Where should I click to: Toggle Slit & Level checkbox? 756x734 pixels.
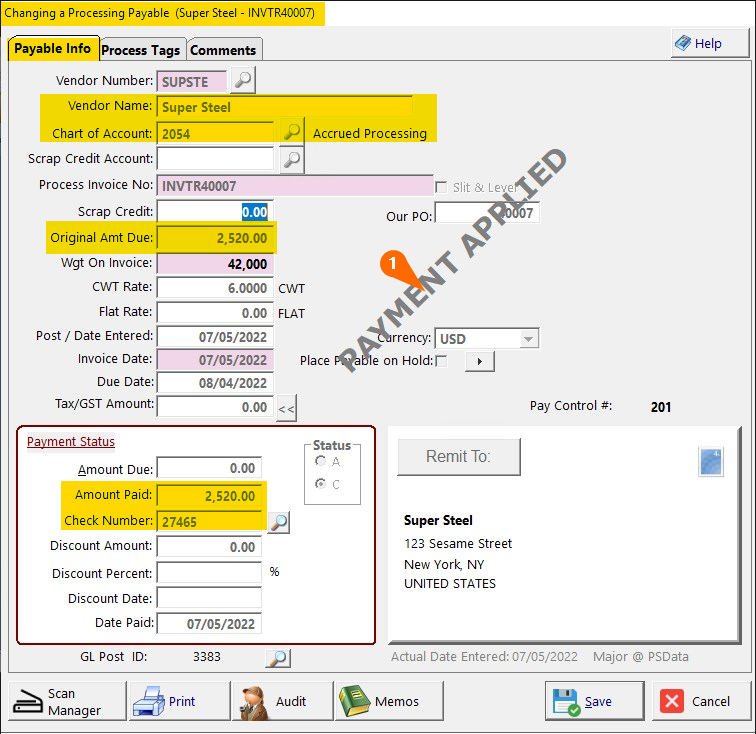pos(441,187)
